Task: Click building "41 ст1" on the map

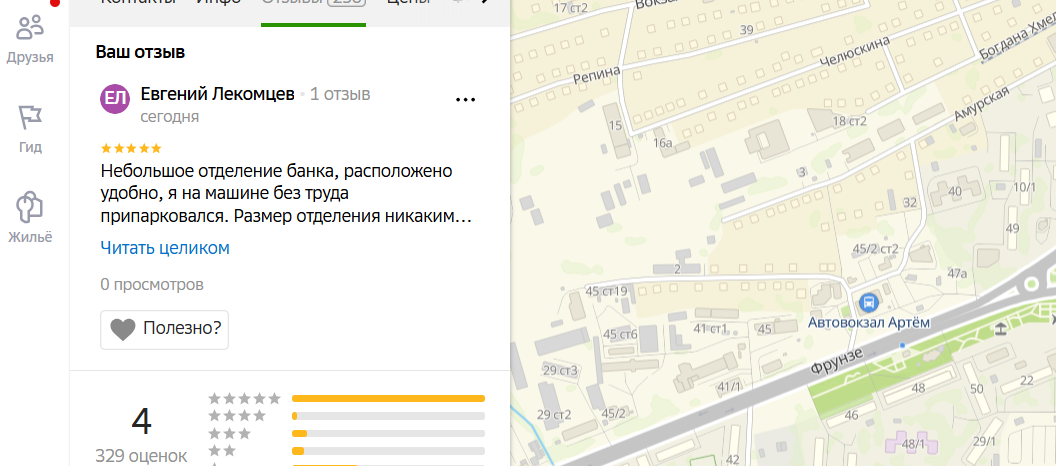Action: point(711,329)
